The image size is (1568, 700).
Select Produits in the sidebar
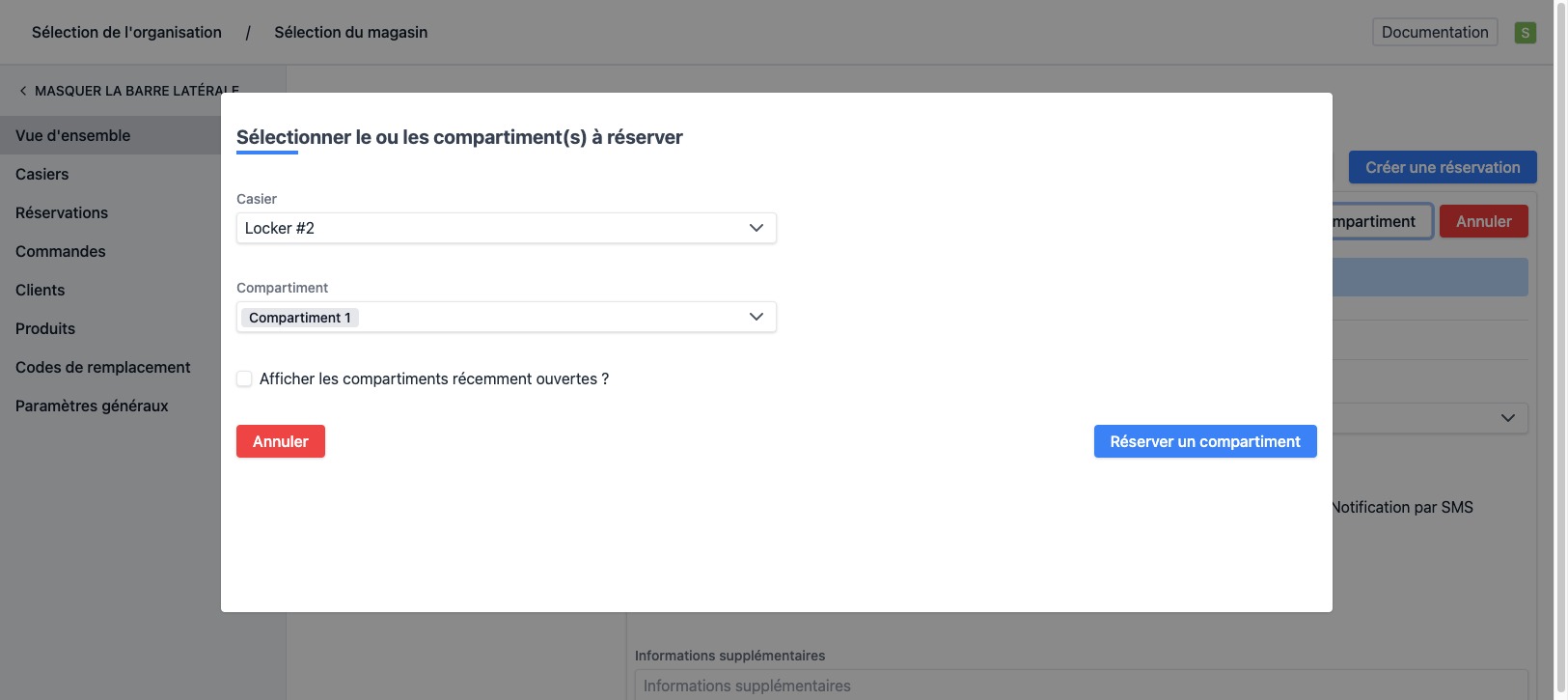click(x=45, y=329)
